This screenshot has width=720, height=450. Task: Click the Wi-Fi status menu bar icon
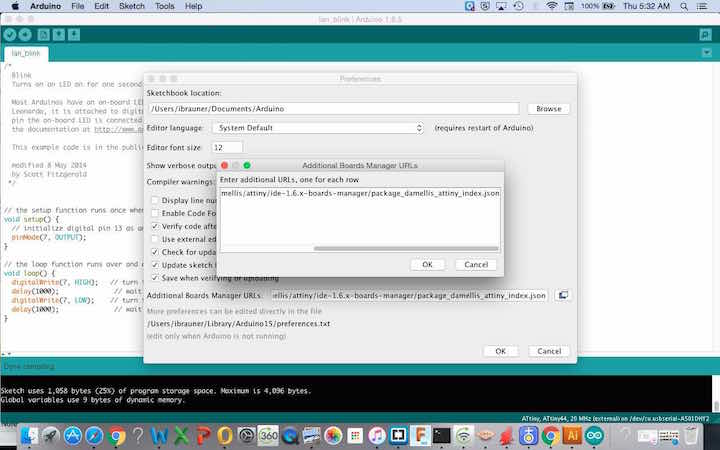[x=551, y=6]
